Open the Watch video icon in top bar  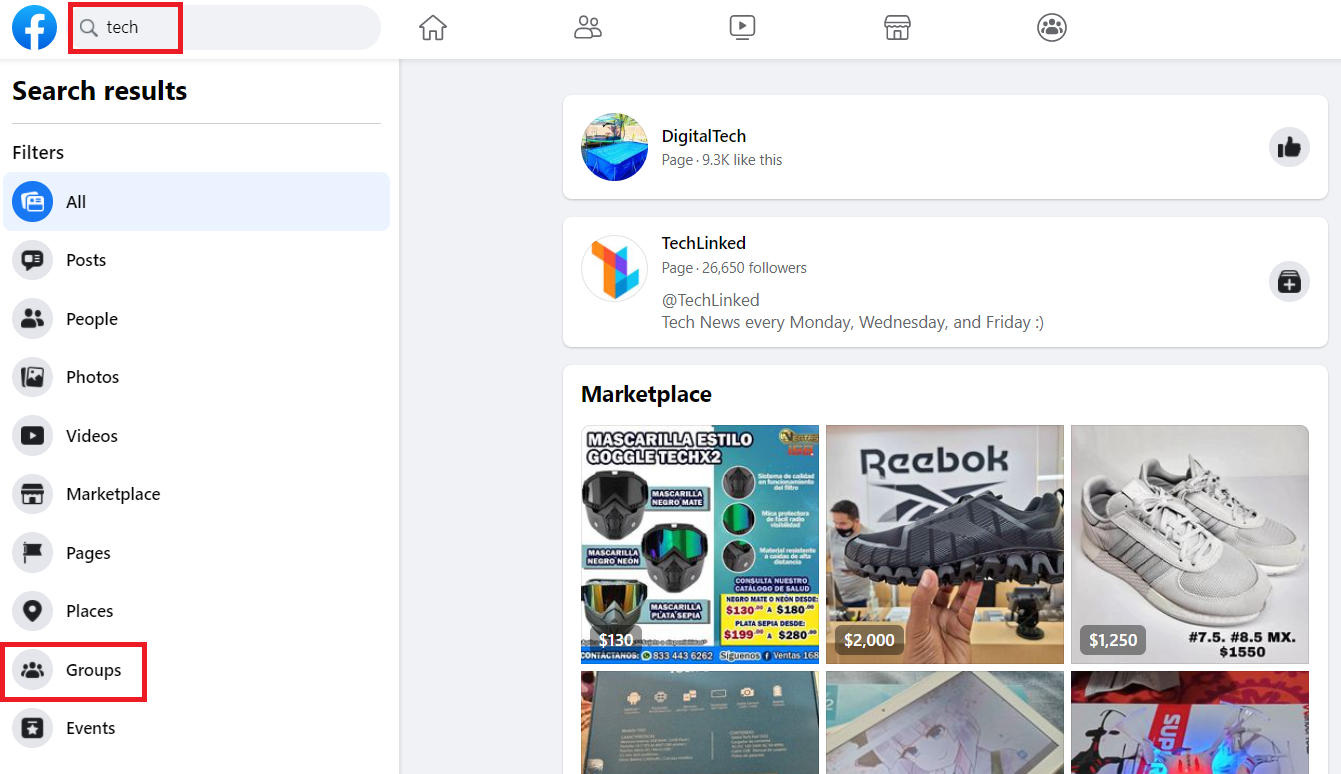[x=742, y=28]
